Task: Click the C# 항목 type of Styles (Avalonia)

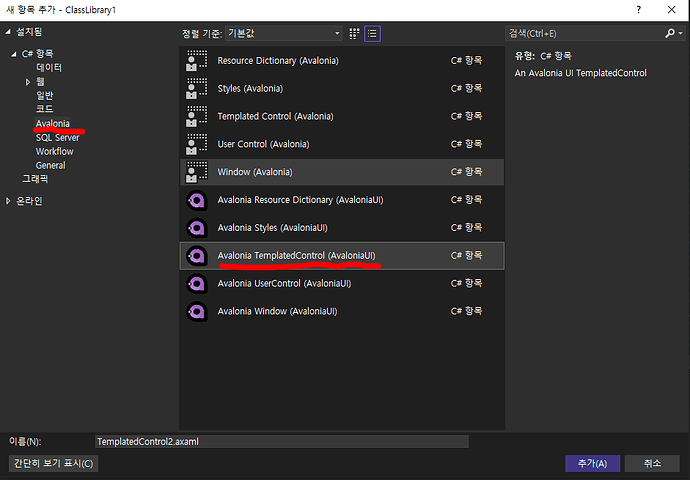Action: (466, 88)
